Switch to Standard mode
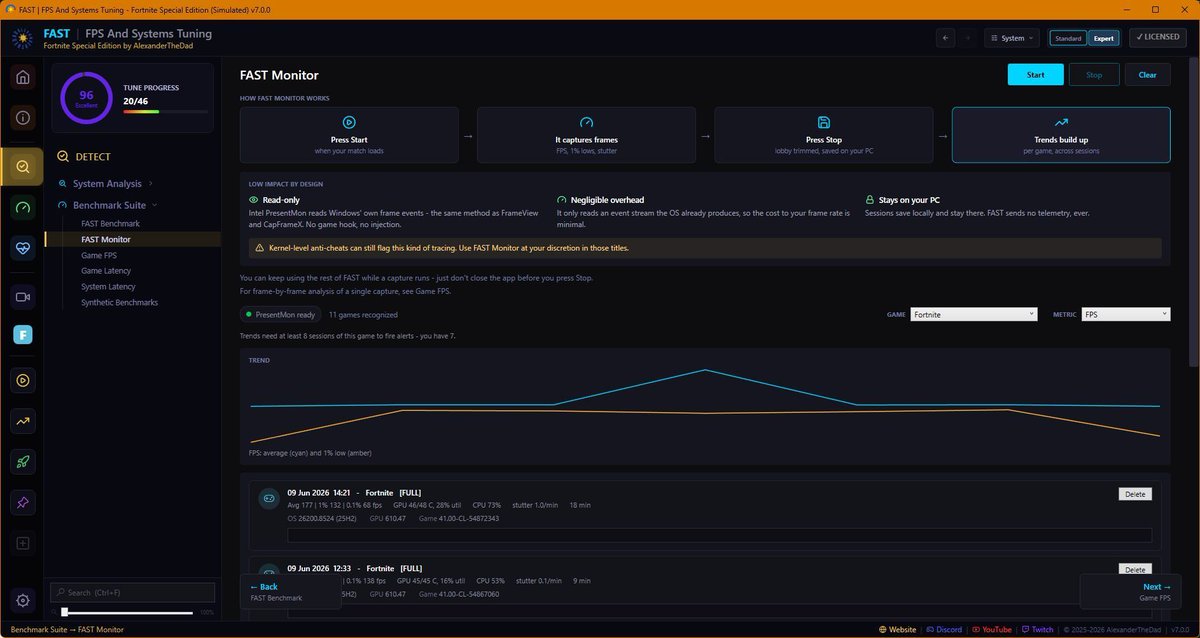 point(1068,38)
